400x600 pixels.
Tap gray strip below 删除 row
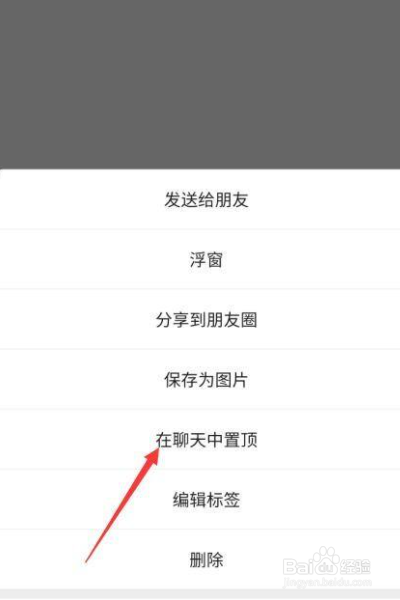[200, 595]
